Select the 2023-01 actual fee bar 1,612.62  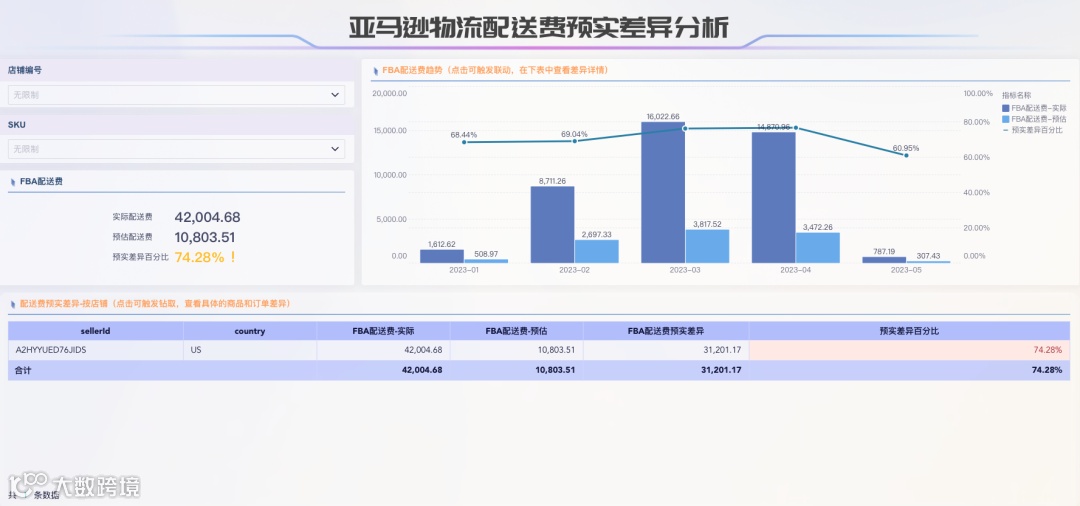(x=442, y=256)
